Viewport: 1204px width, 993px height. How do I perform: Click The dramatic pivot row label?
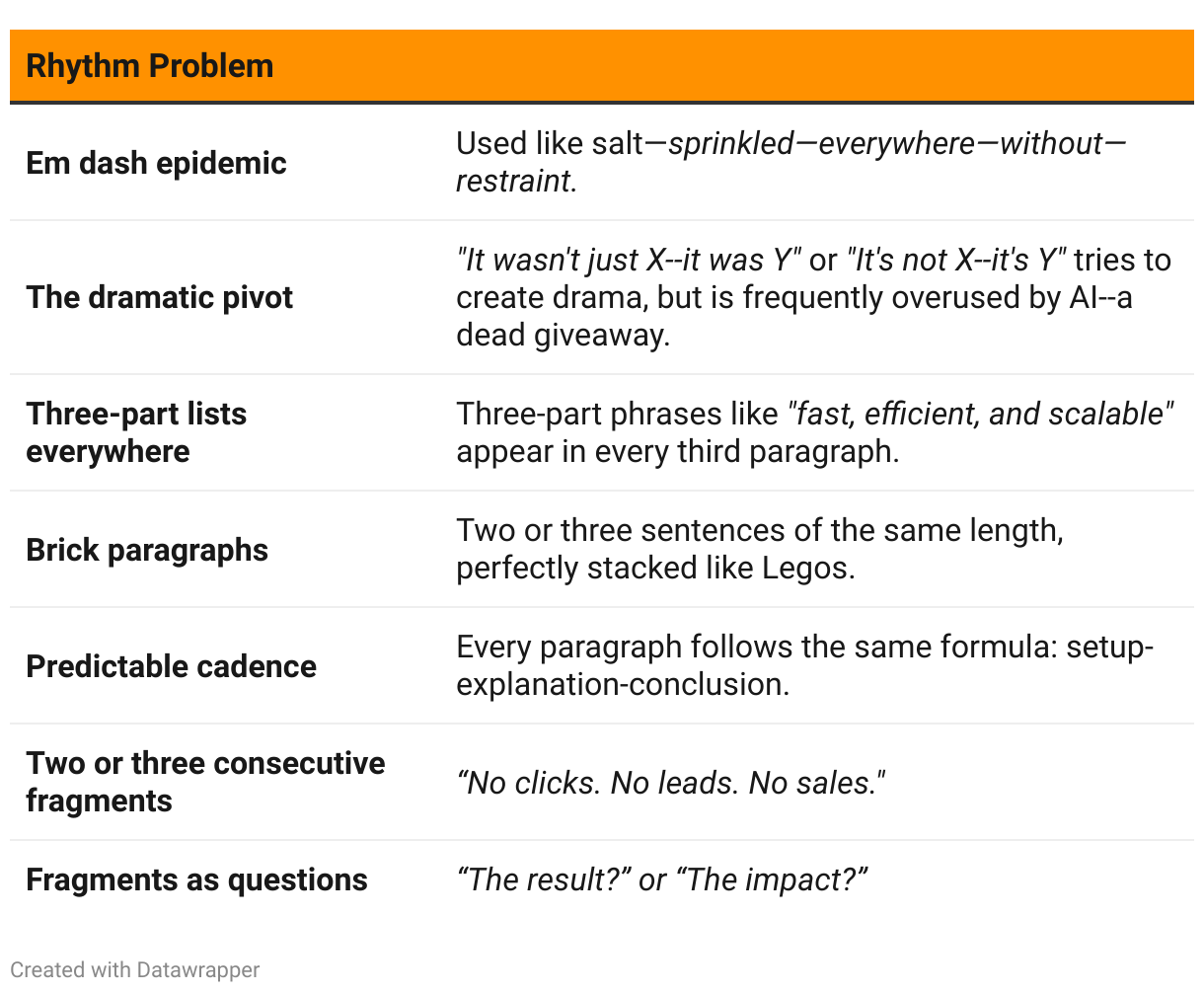(x=160, y=297)
